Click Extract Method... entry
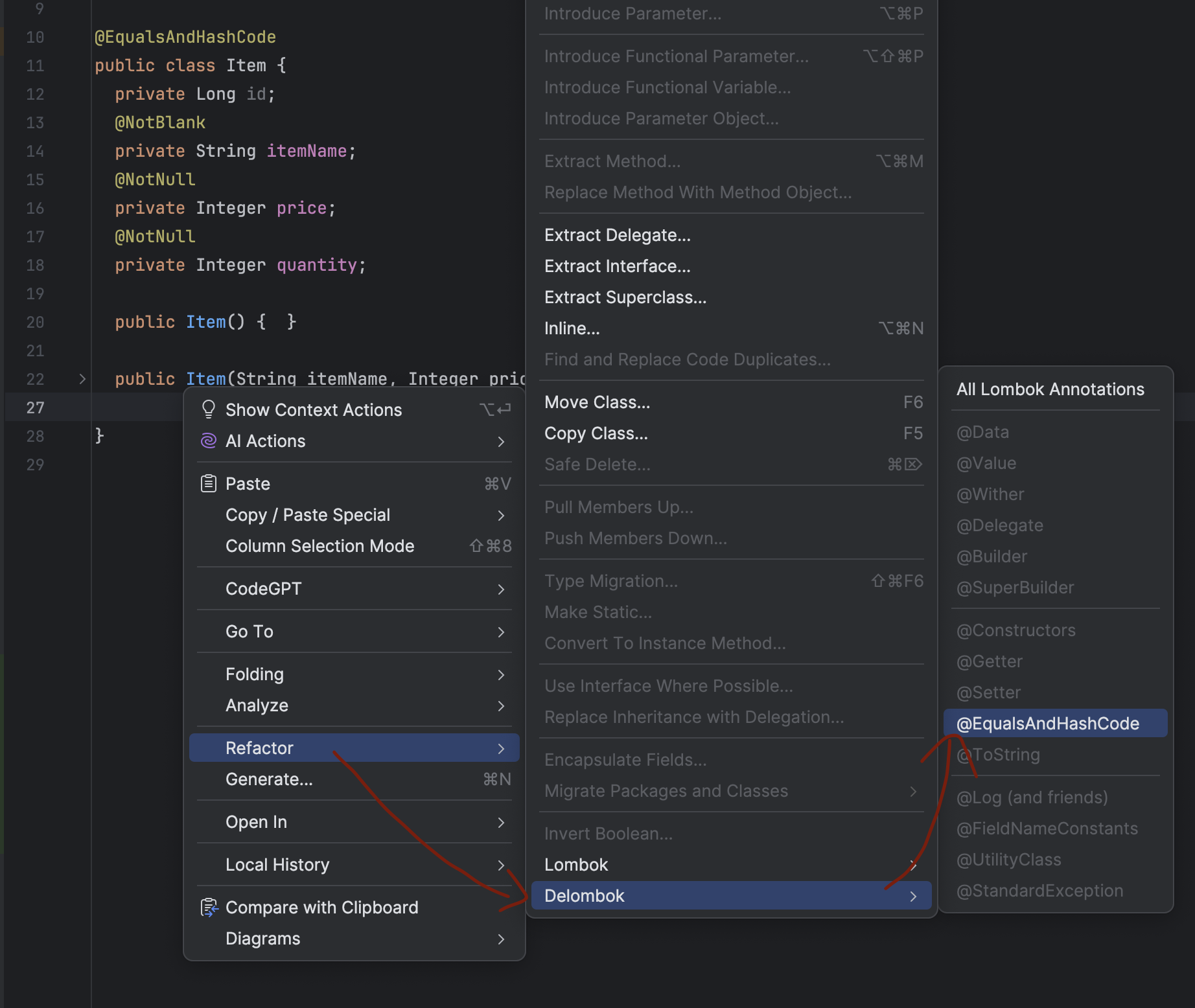The image size is (1195, 1008). (x=731, y=161)
